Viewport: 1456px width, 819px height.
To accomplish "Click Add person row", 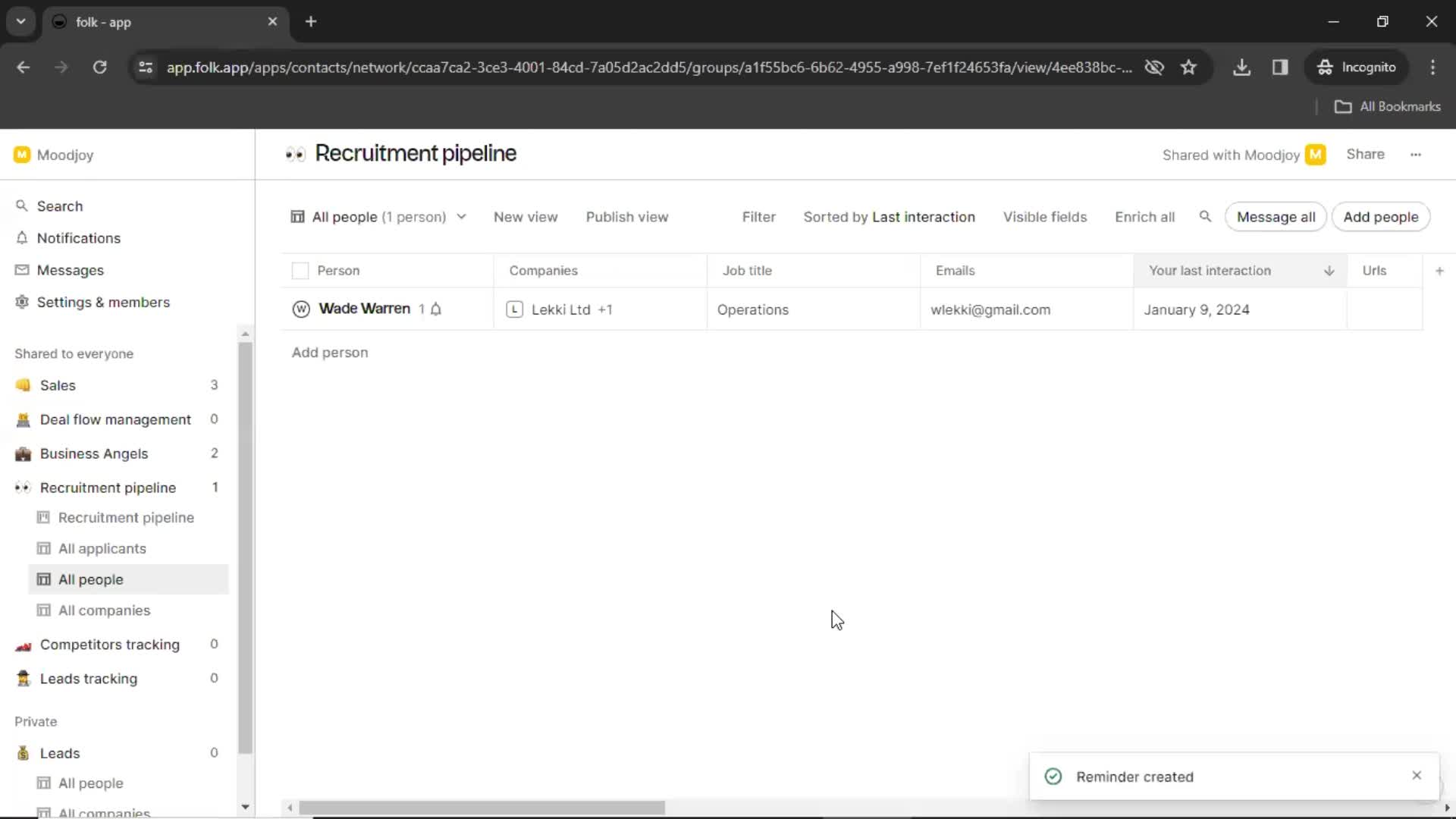I will (330, 353).
